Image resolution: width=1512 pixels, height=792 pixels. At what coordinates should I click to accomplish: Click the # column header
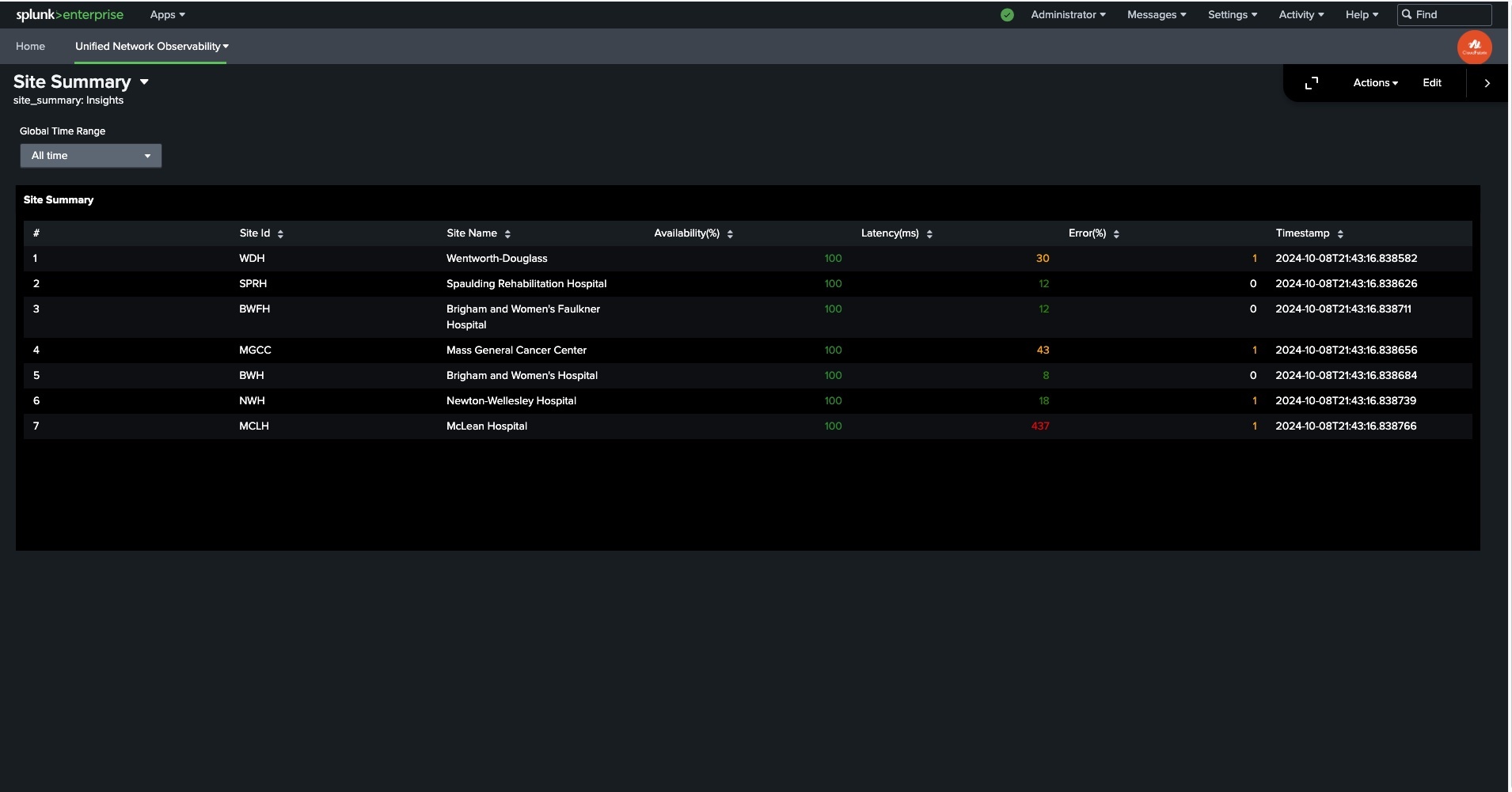point(36,233)
